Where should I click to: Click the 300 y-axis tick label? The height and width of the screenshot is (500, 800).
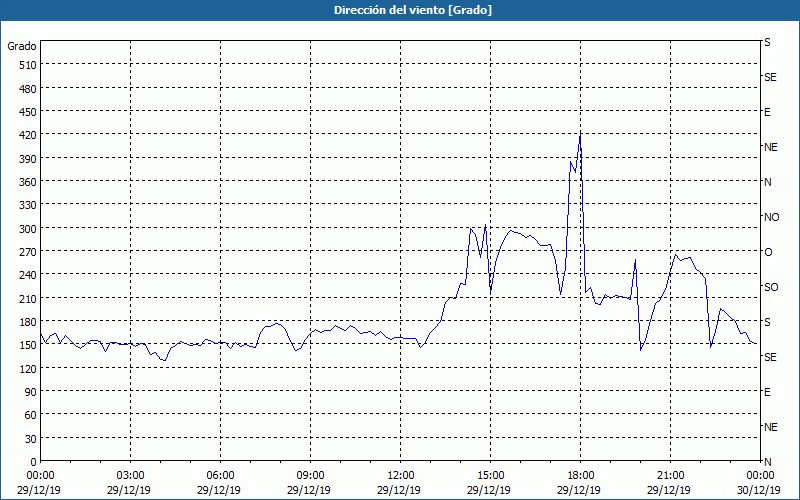tap(28, 229)
